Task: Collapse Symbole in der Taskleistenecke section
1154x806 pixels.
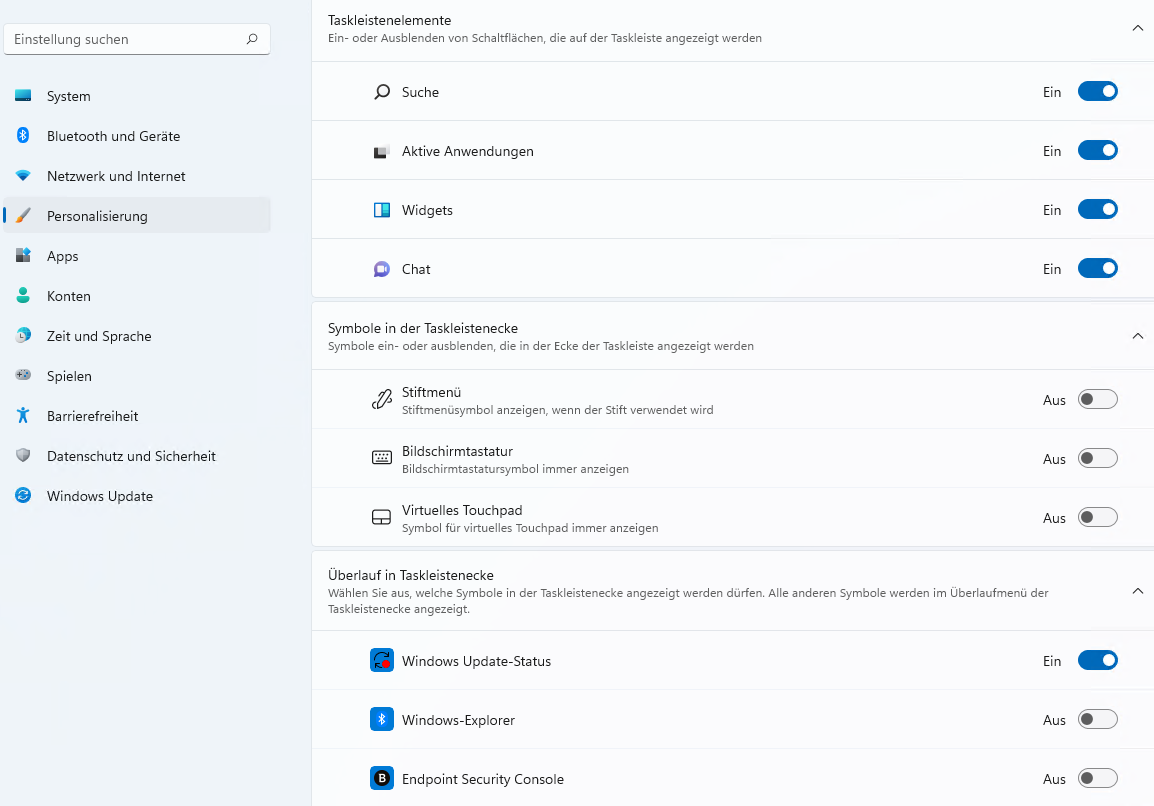Action: [x=1137, y=336]
